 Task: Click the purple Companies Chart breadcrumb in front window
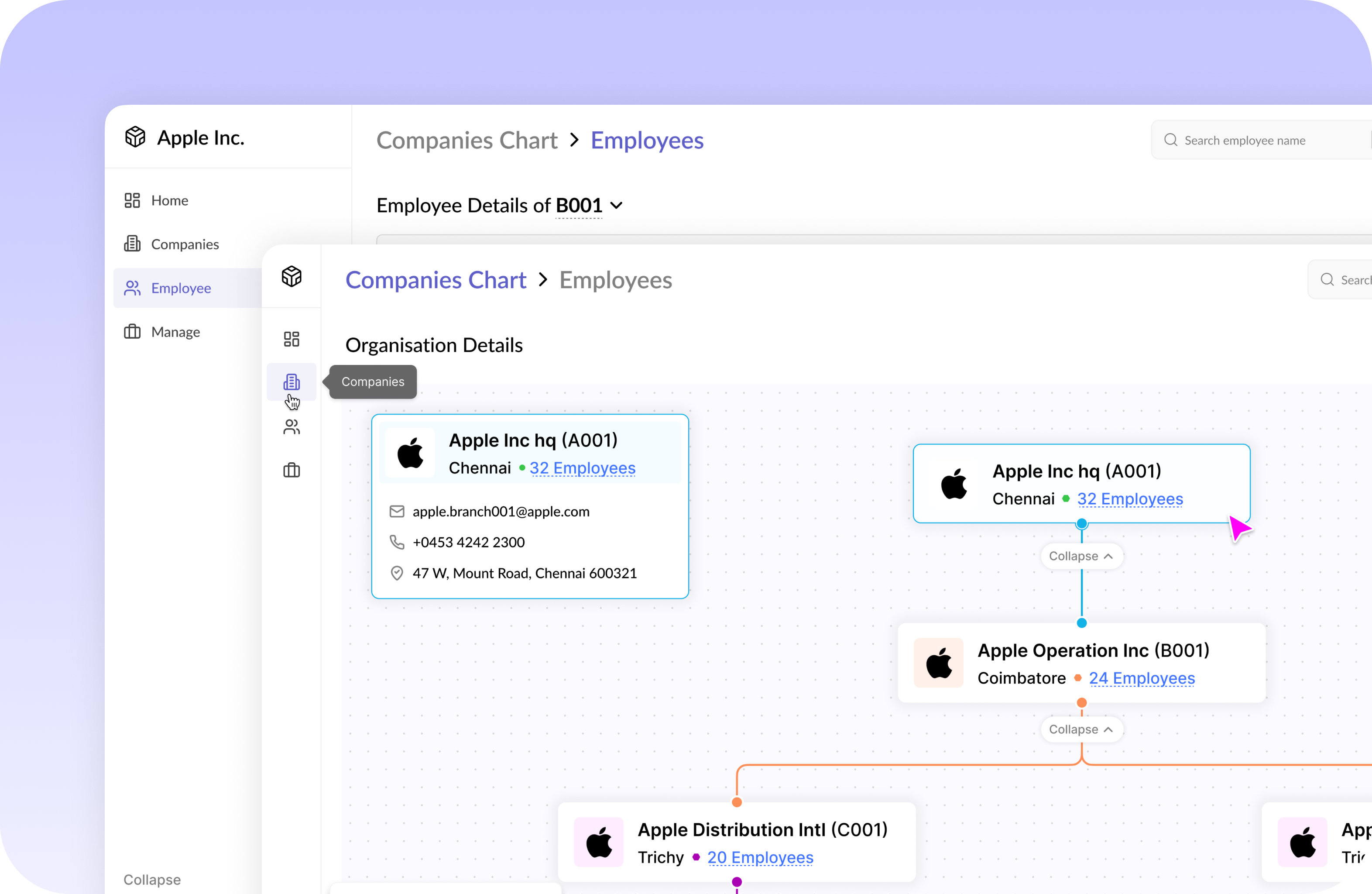435,280
